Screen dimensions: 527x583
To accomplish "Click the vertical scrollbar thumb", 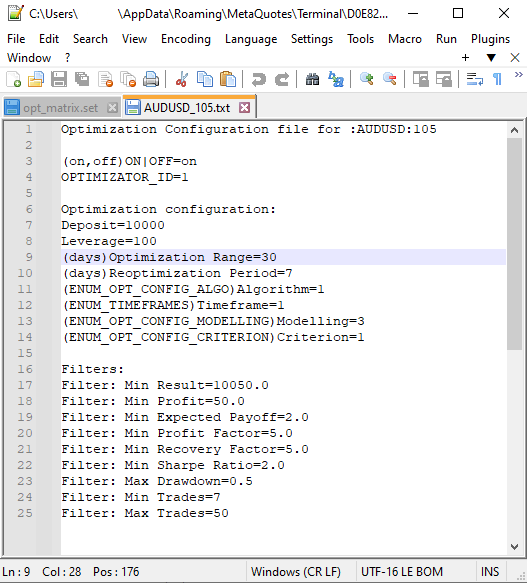I will (x=514, y=244).
